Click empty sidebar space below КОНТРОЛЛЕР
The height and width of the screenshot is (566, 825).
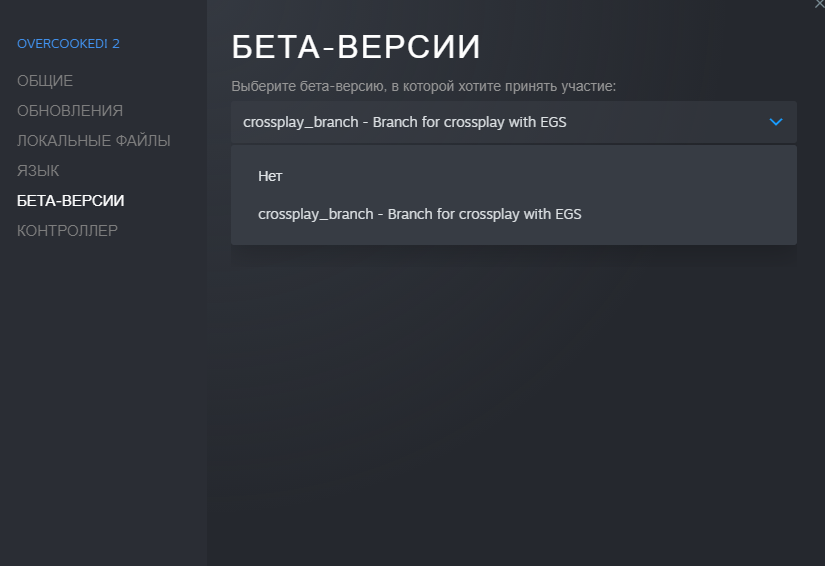(100, 400)
